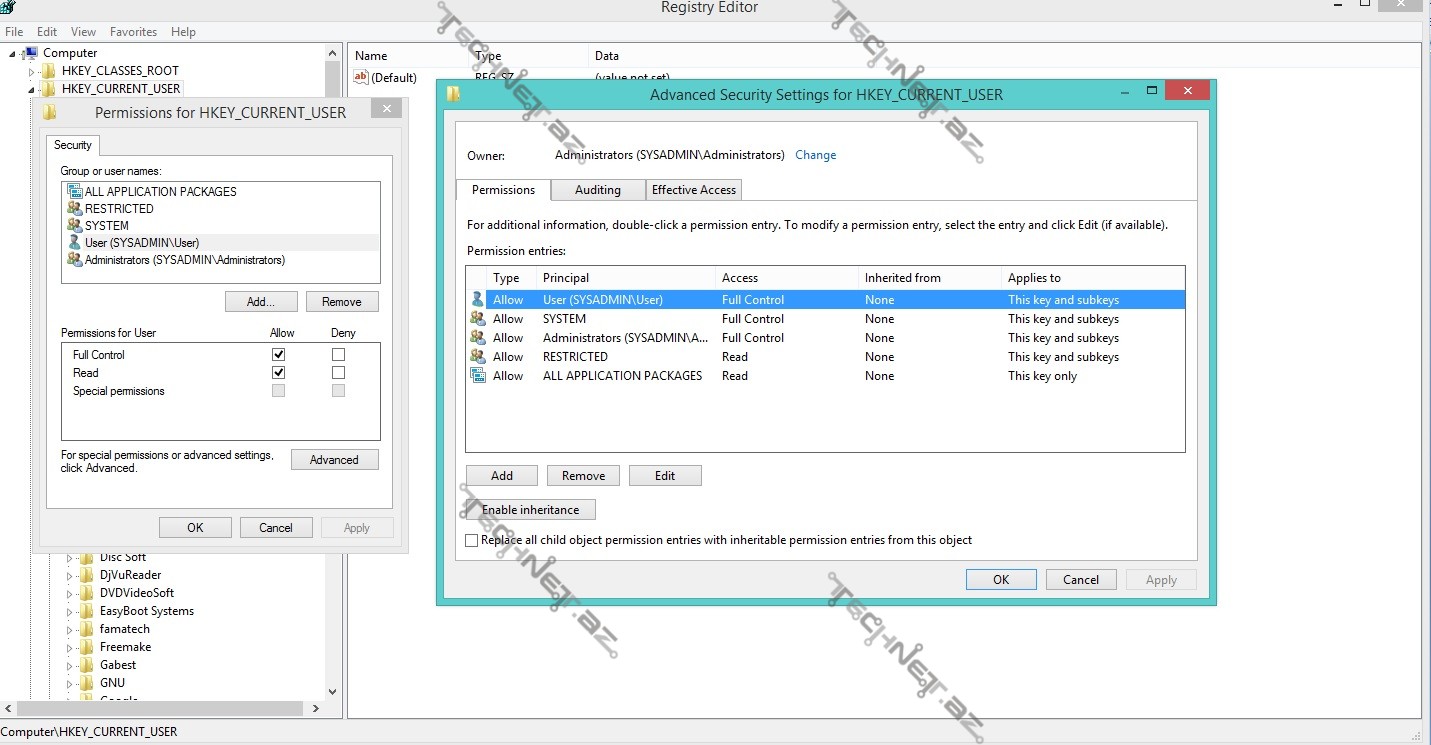This screenshot has height=745, width=1431.
Task: Collapse the HKEY_CURRENT_USER tree node
Action: click(32, 89)
